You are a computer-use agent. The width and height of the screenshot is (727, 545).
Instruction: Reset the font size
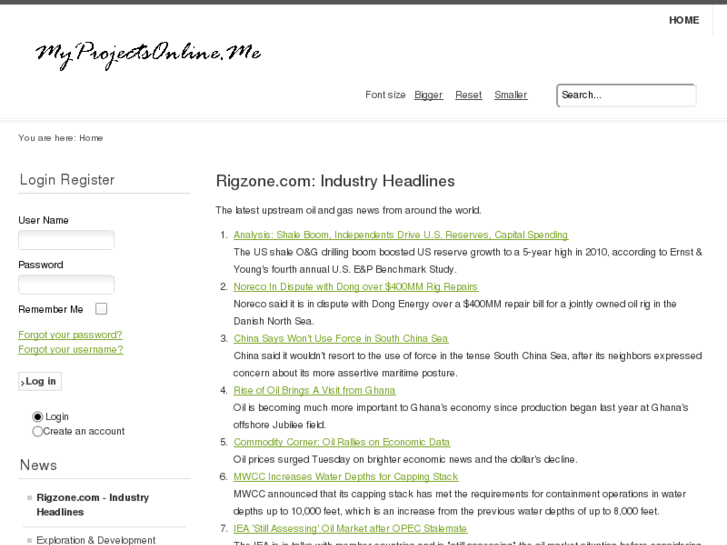(x=468, y=95)
